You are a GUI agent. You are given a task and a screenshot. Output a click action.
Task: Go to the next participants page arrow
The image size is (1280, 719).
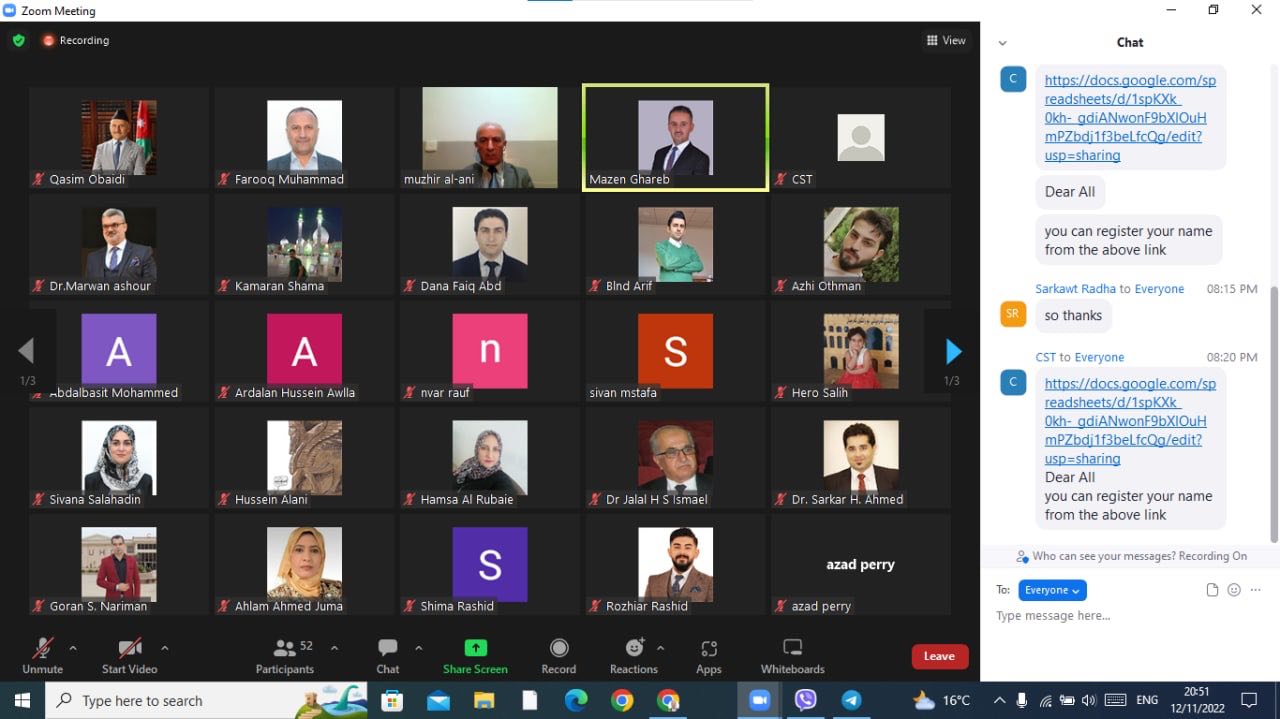click(953, 351)
